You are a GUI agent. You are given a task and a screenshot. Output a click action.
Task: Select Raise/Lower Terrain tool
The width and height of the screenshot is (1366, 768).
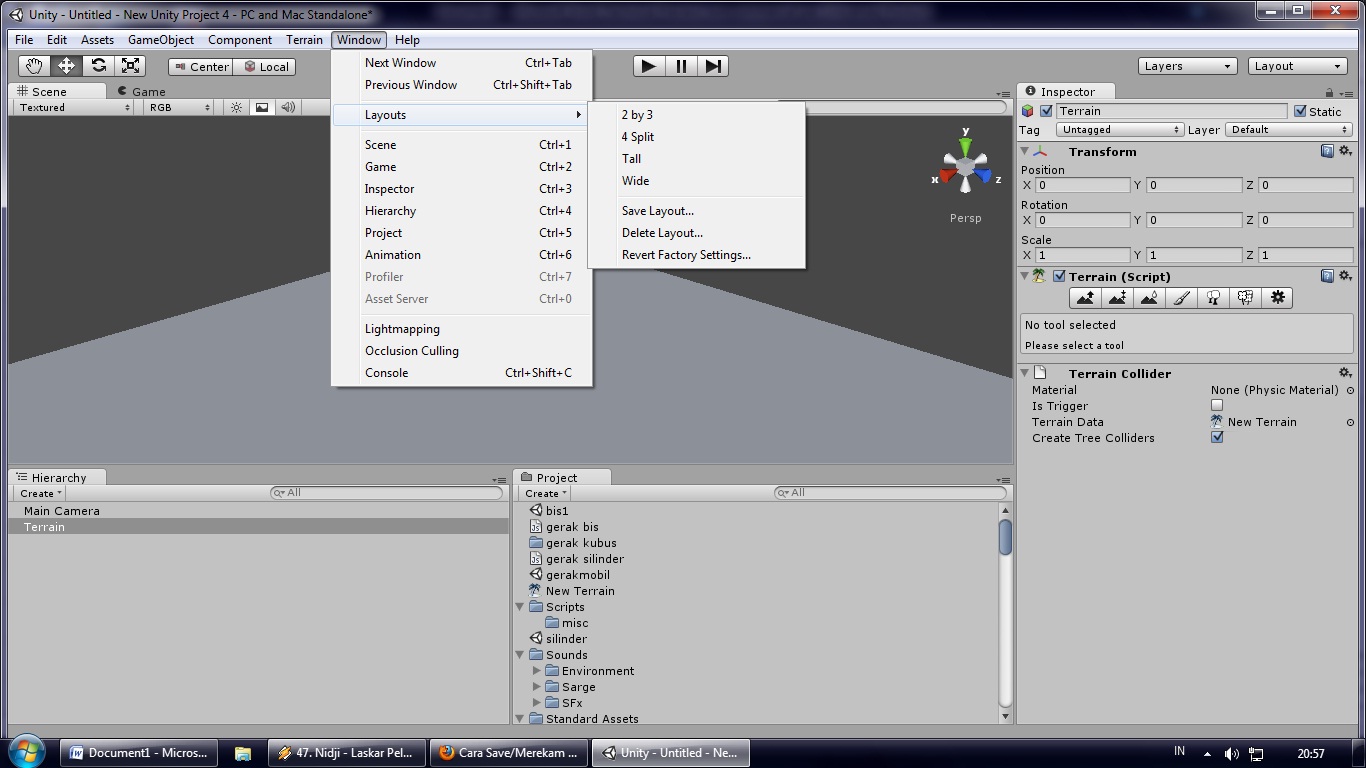coord(1085,298)
